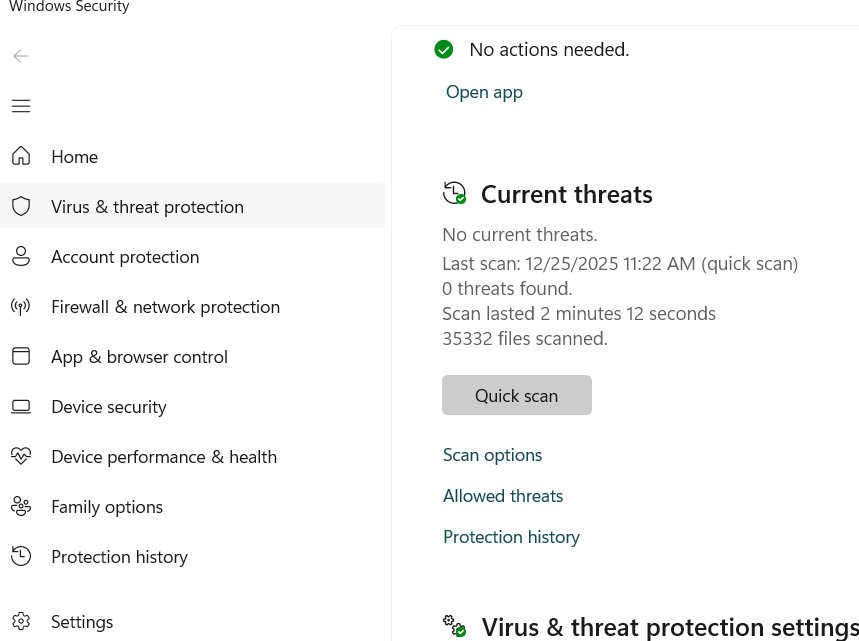Click the Virus & threat protection settings icon
This screenshot has width=859, height=641.
[x=455, y=625]
